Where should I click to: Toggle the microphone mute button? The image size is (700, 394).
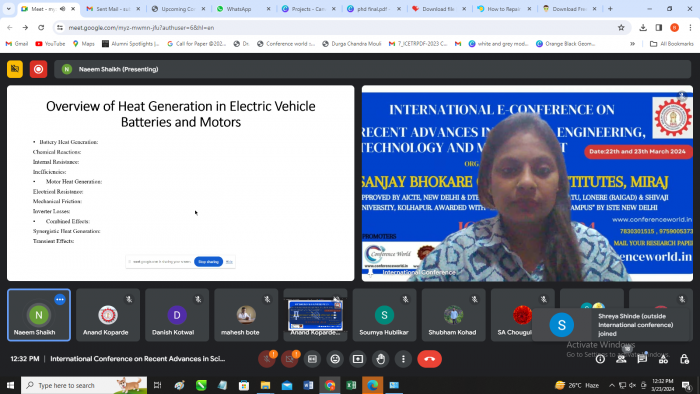pyautogui.click(x=267, y=359)
